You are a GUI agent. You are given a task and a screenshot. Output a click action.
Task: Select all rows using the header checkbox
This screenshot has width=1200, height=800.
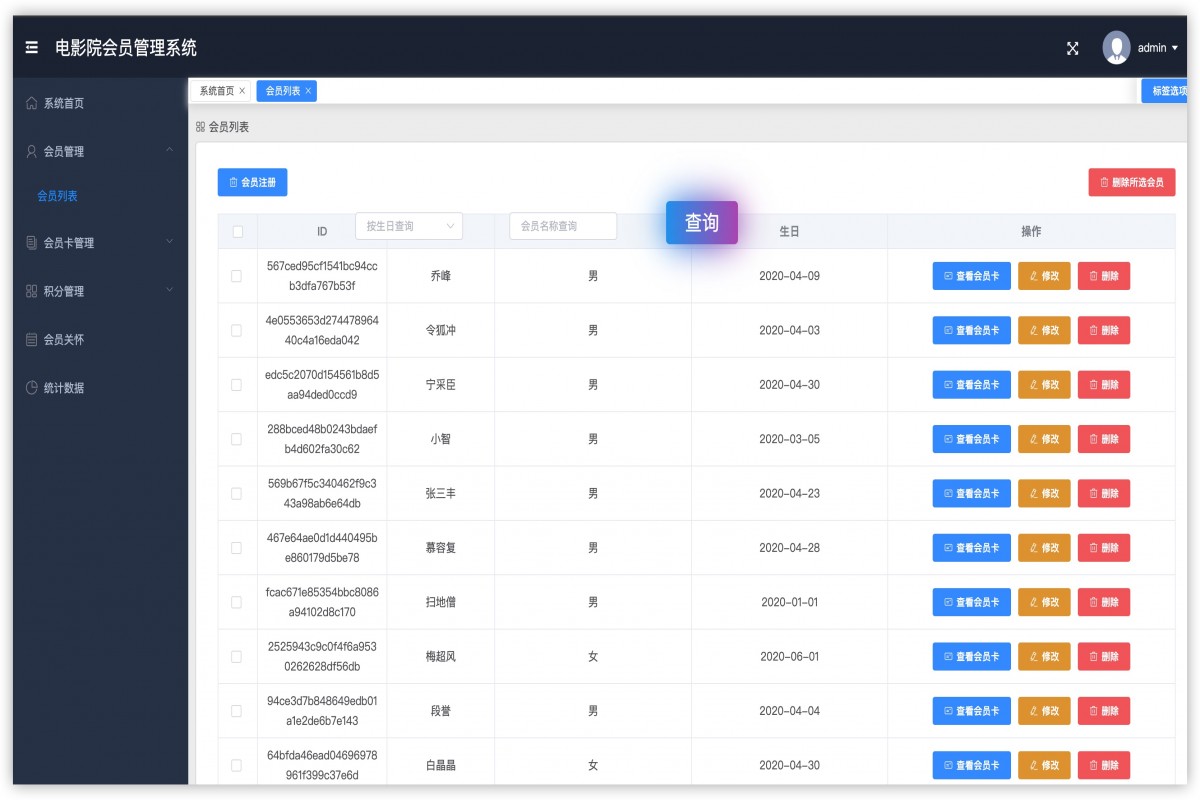click(x=237, y=232)
